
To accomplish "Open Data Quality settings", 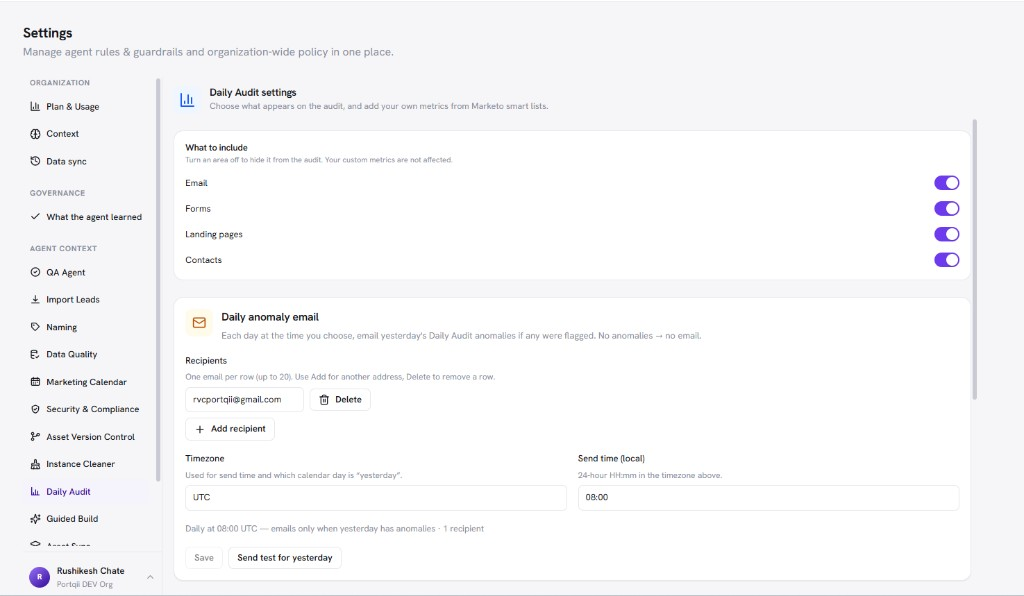I will click(85, 354).
